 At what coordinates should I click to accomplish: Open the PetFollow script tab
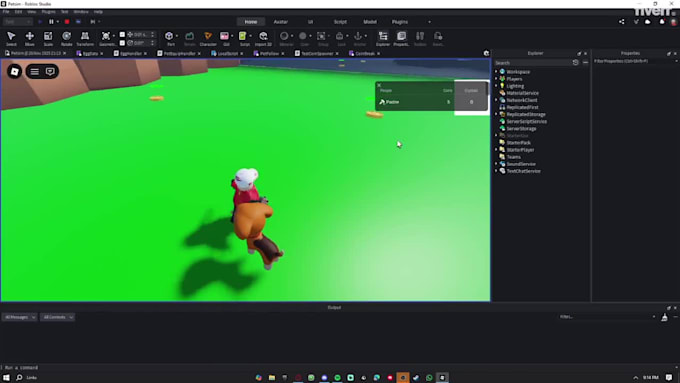coord(269,53)
